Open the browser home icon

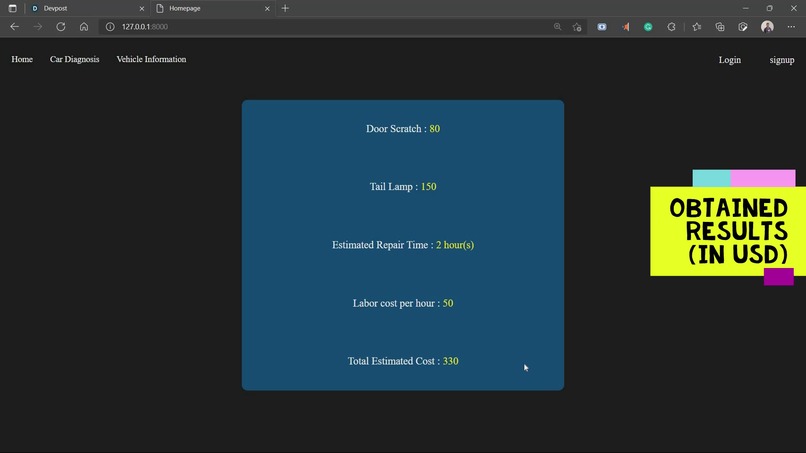coord(84,27)
